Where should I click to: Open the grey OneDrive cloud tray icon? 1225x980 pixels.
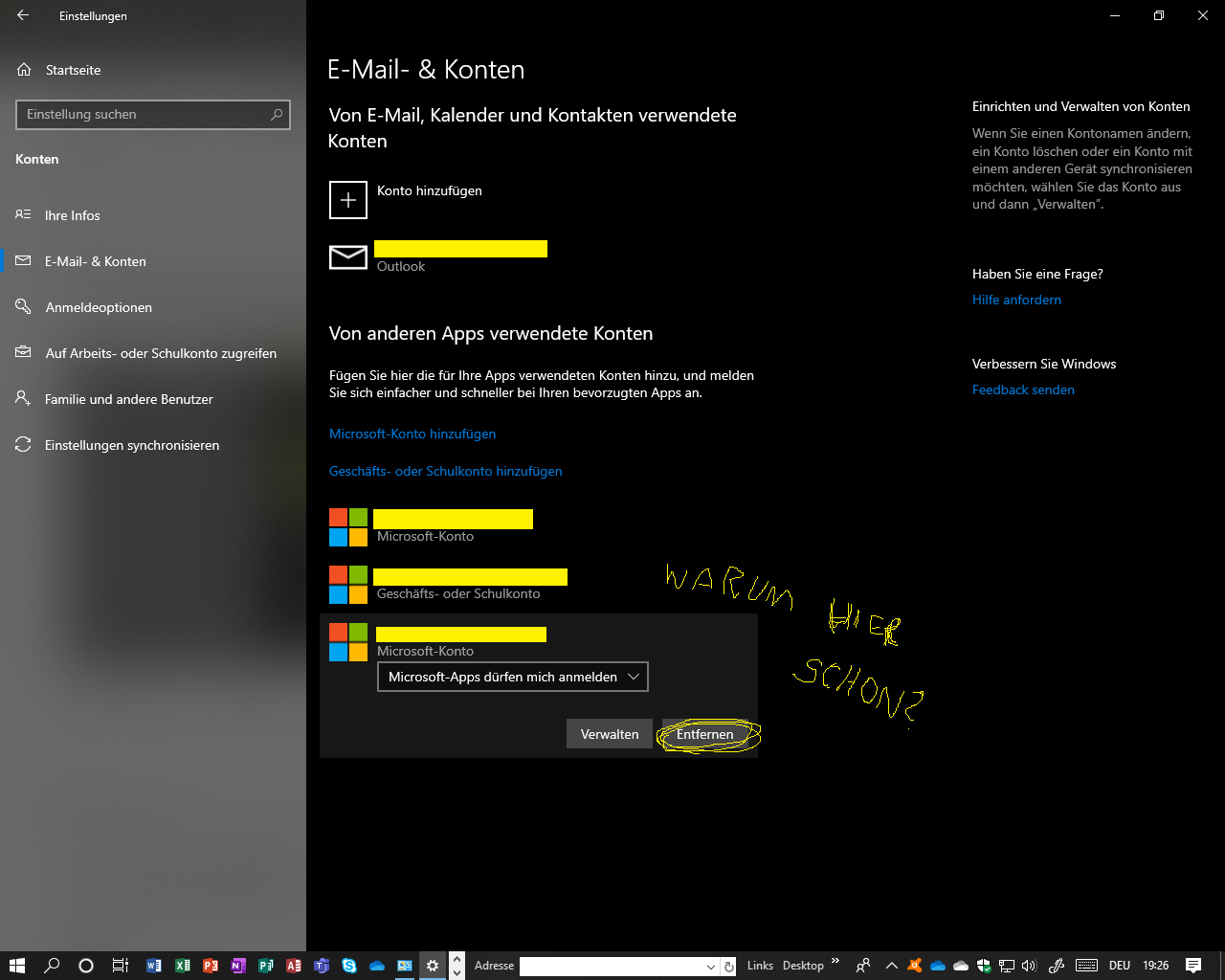(x=961, y=966)
